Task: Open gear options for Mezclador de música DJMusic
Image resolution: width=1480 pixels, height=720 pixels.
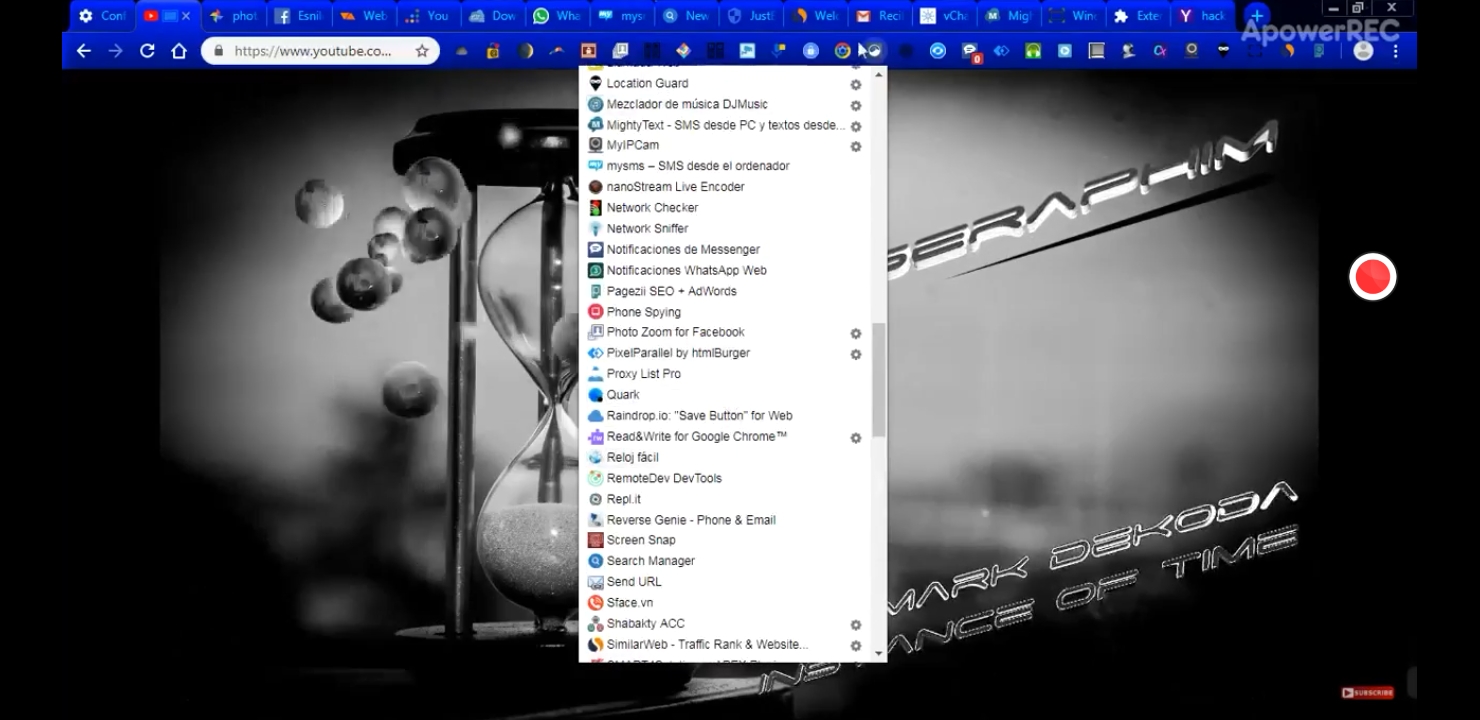Action: [856, 105]
